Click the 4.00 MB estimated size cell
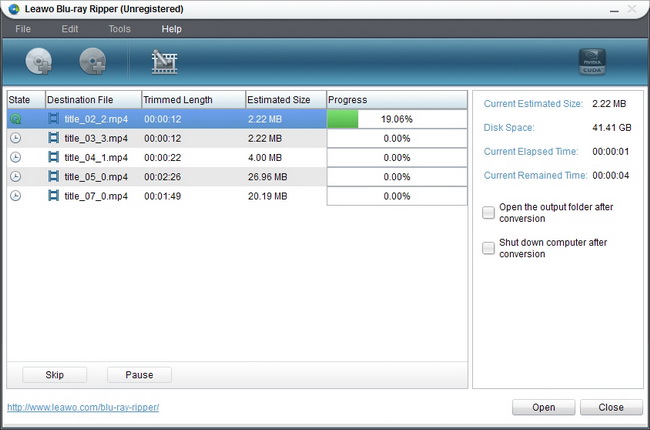The width and height of the screenshot is (650, 430). click(265, 158)
